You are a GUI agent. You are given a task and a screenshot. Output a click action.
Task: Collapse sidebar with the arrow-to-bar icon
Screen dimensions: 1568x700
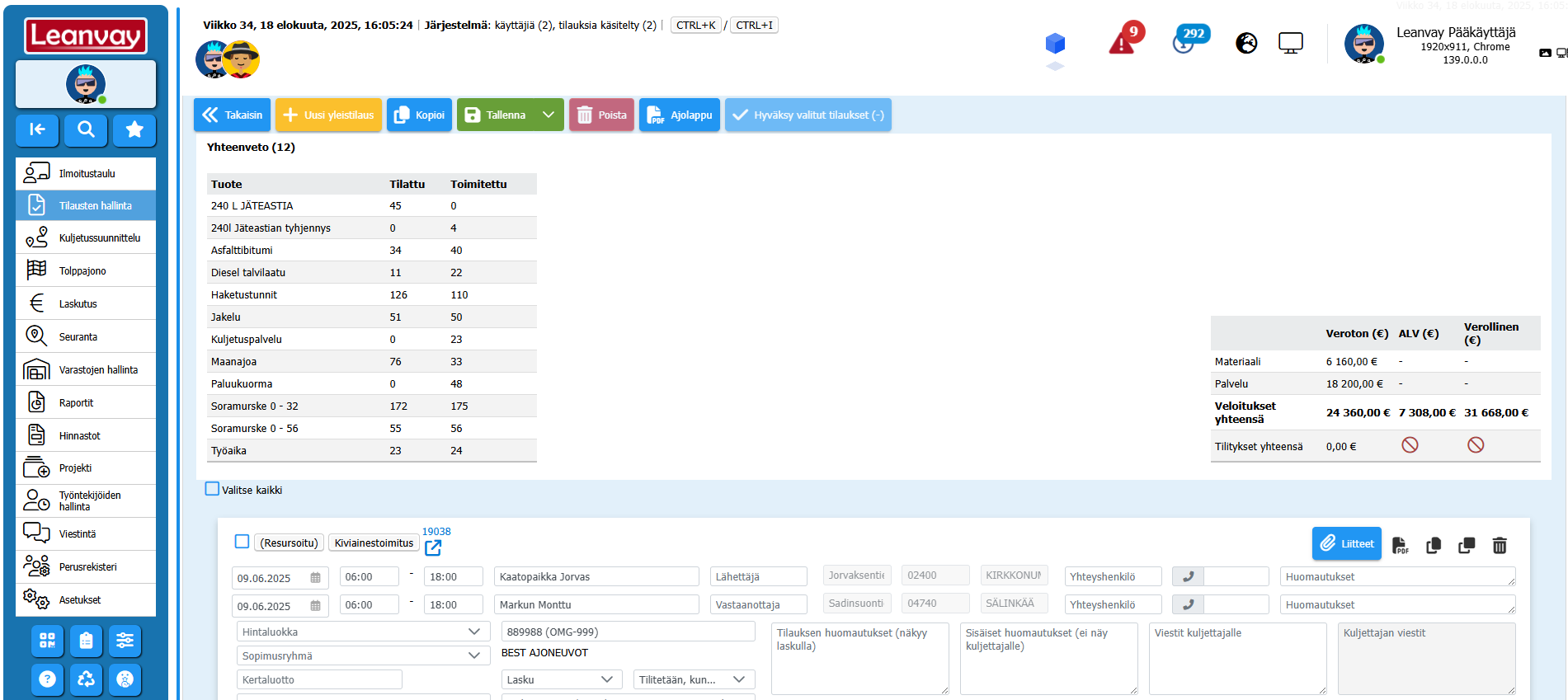pos(37,129)
